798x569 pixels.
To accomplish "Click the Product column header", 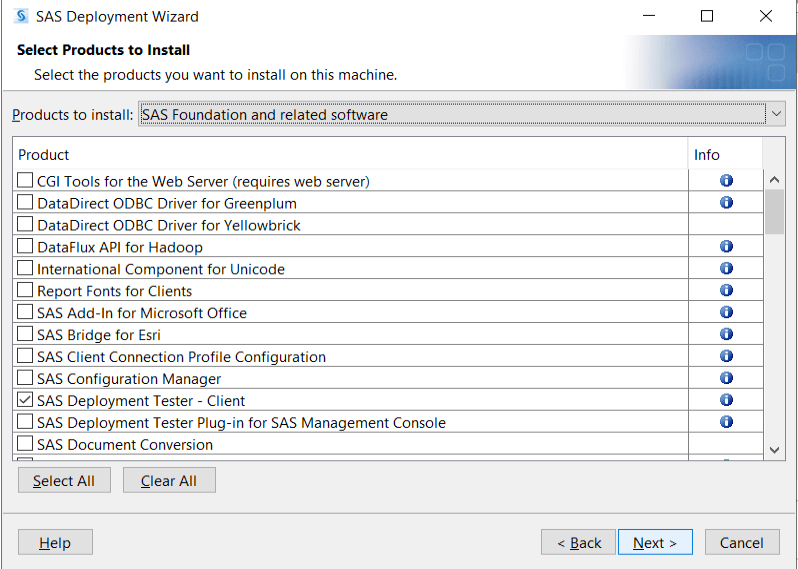I will pyautogui.click(x=350, y=154).
